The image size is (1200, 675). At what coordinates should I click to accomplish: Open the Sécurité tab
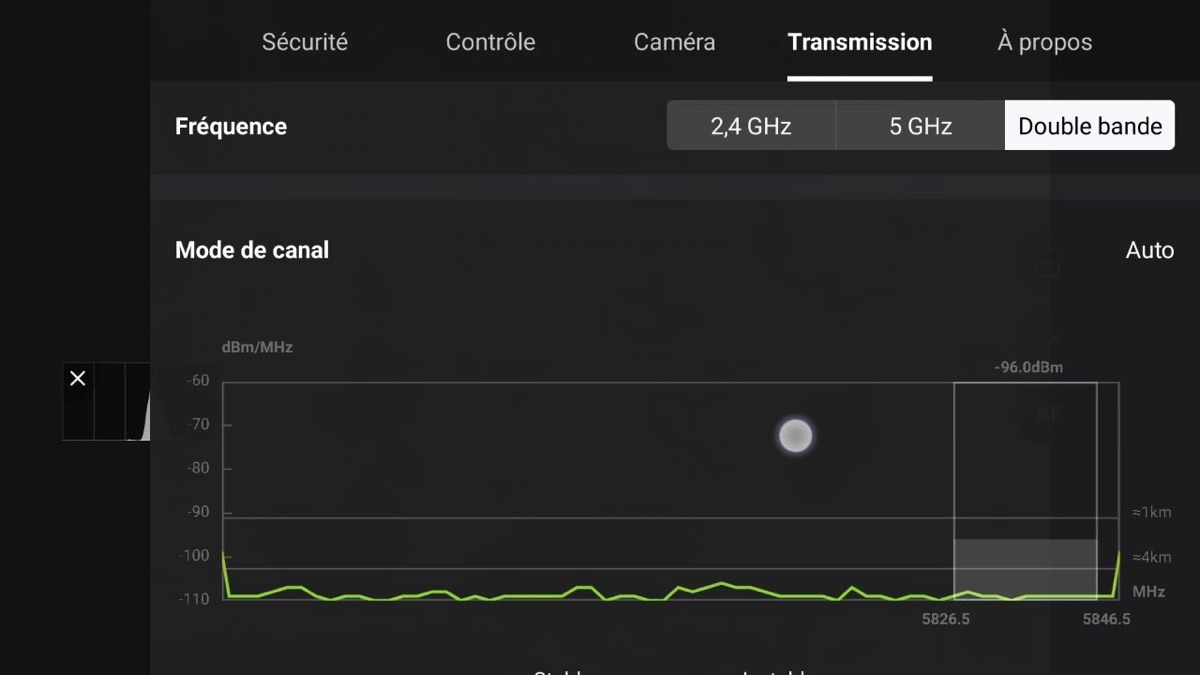tap(305, 42)
